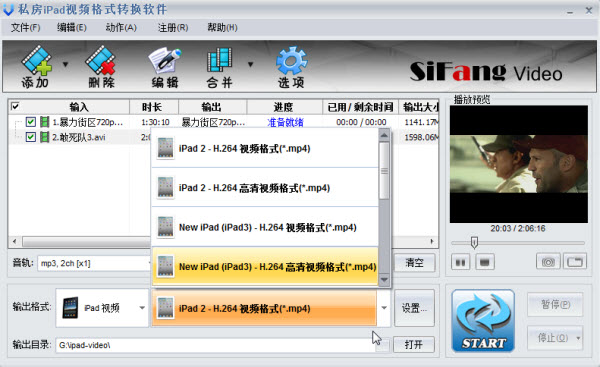Toggle the select-all checkbox in list header
The width and height of the screenshot is (600, 367).
click(x=15, y=106)
